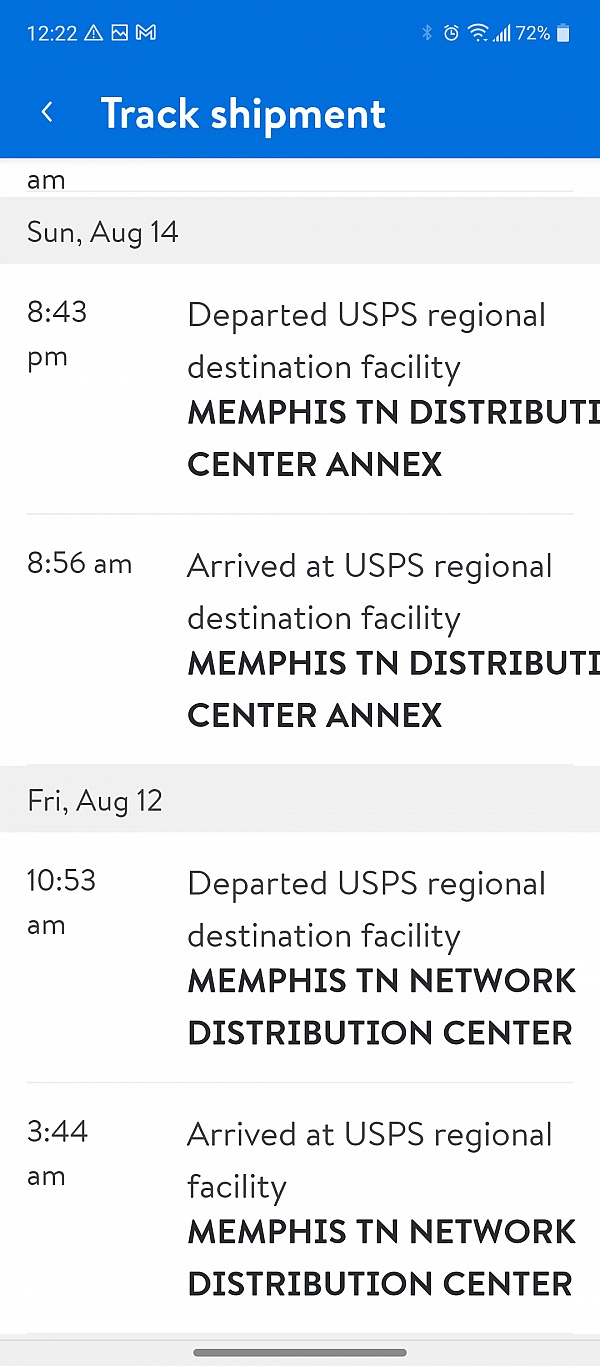Tap the back arrow in header
This screenshot has height=1366, width=600.
coord(47,113)
